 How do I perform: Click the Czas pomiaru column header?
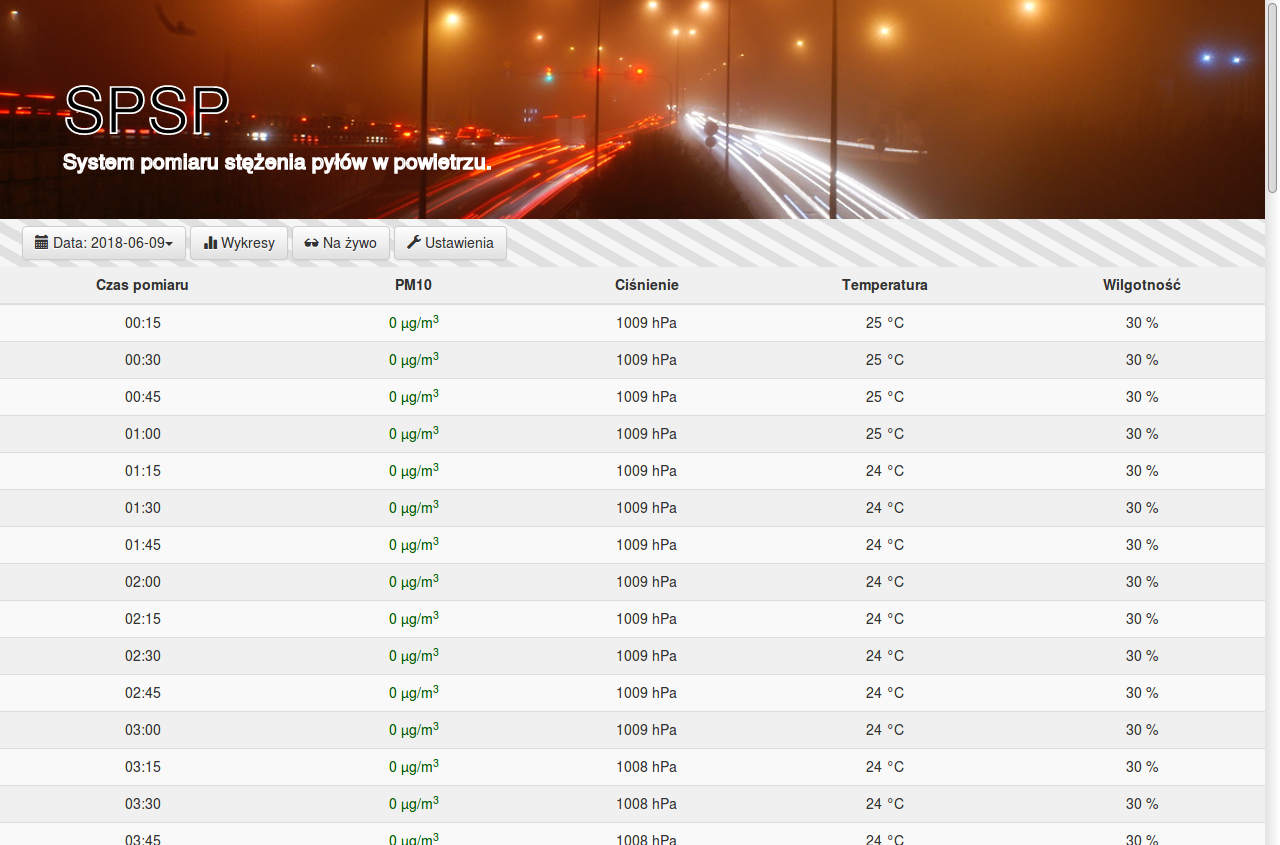[x=142, y=285]
